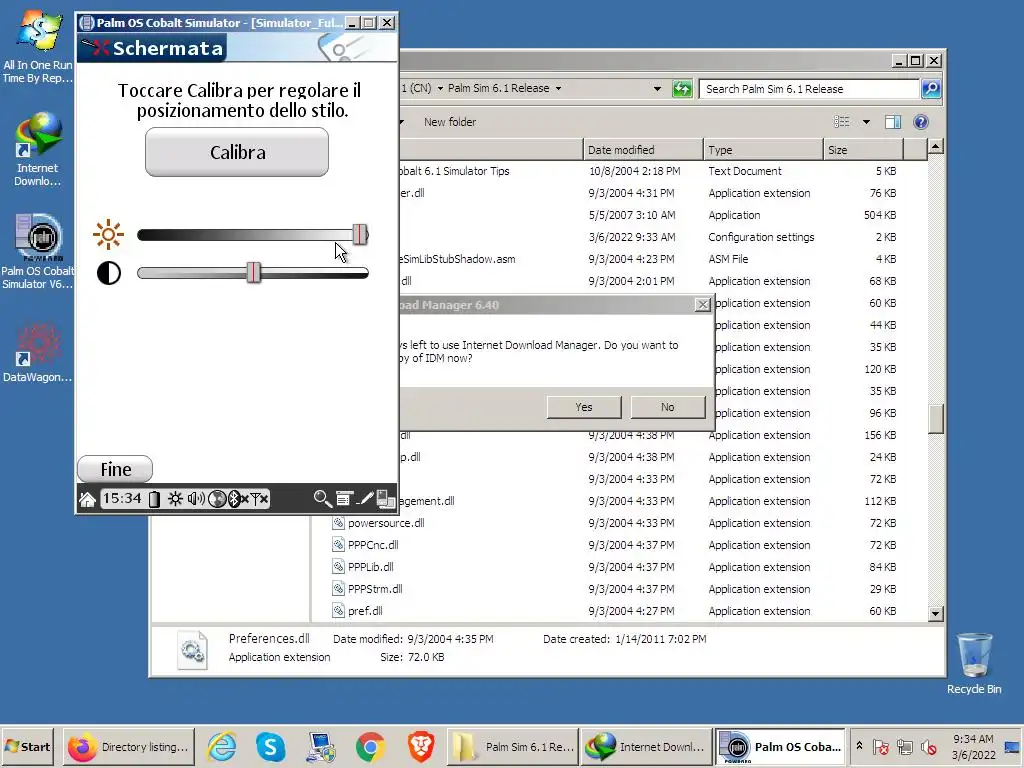This screenshot has width=1024, height=768.
Task: Click the 15:34 clock in Palm status bar
Action: coord(122,499)
